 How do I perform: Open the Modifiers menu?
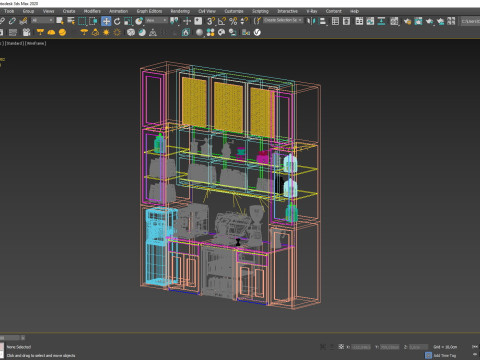(92, 11)
